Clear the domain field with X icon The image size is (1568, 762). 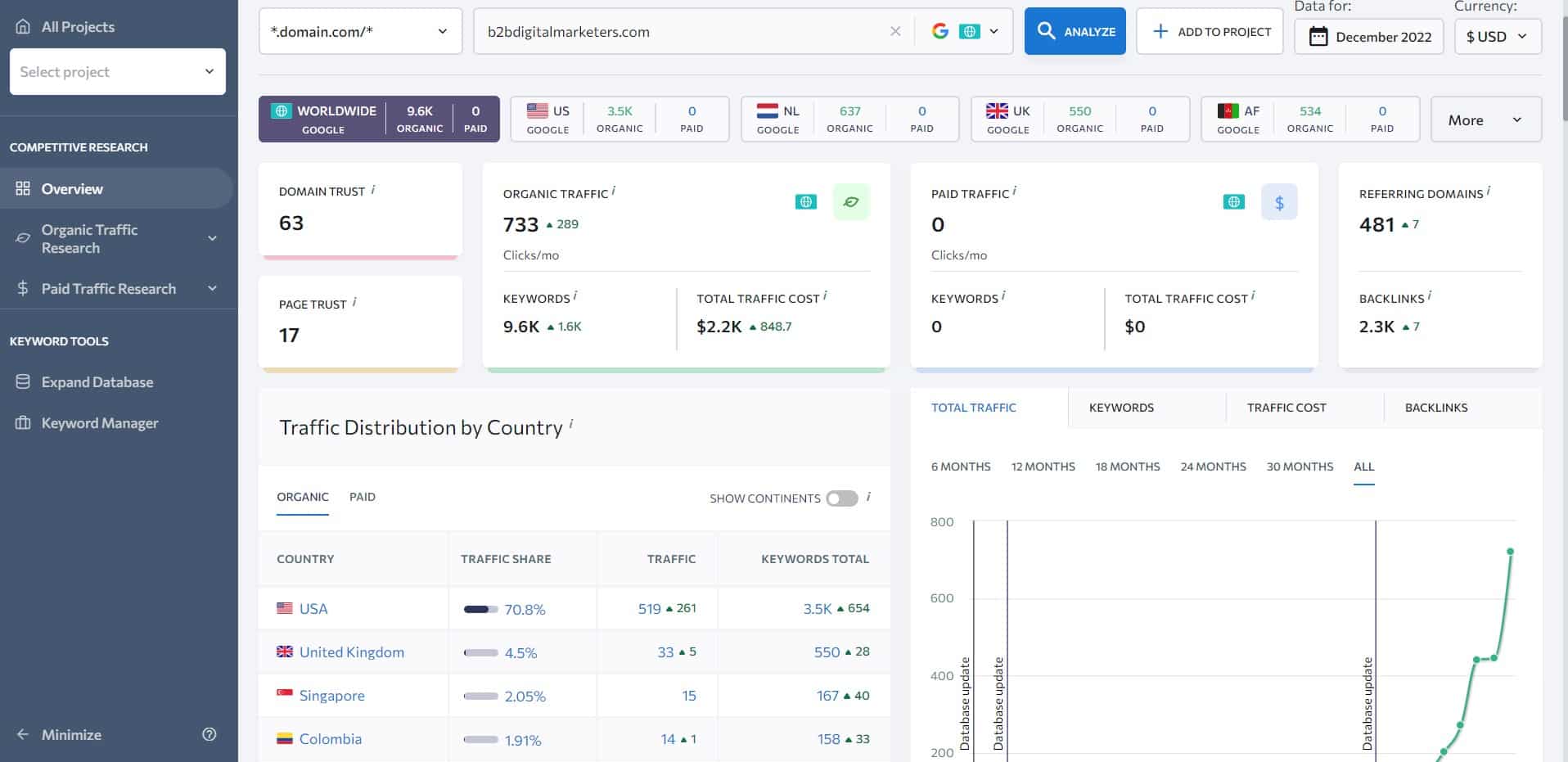coord(895,31)
